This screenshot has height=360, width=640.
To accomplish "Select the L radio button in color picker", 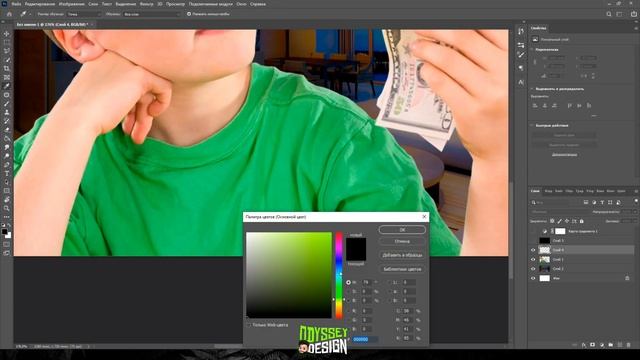I will 389,282.
